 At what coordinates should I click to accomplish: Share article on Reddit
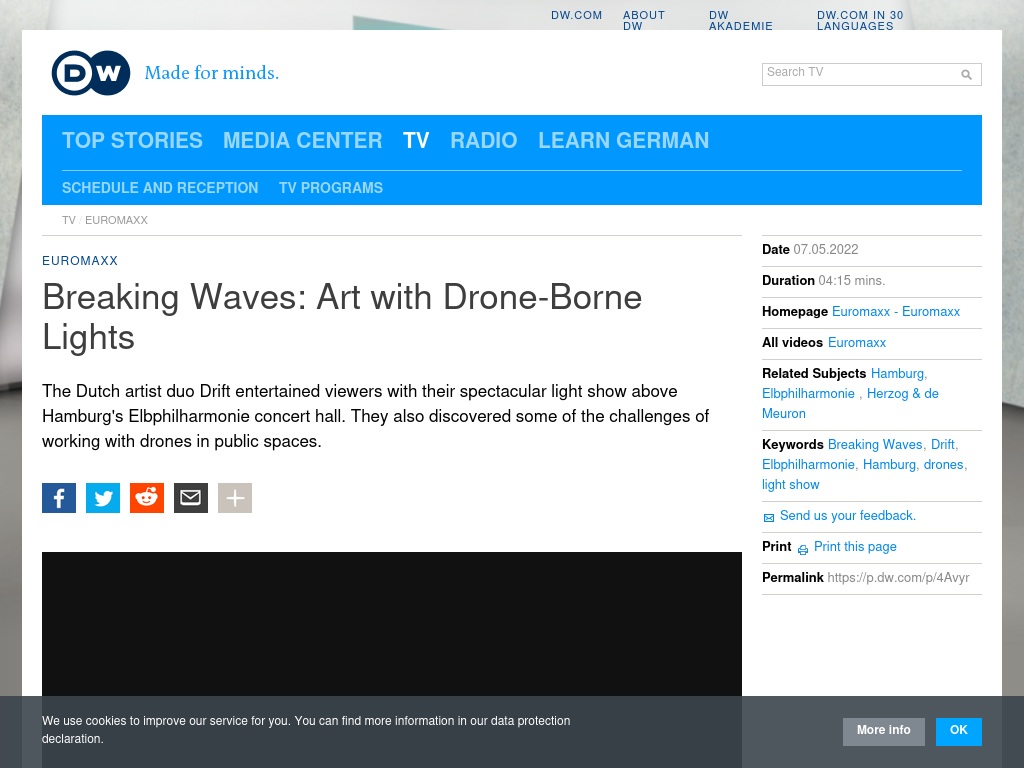coord(147,498)
